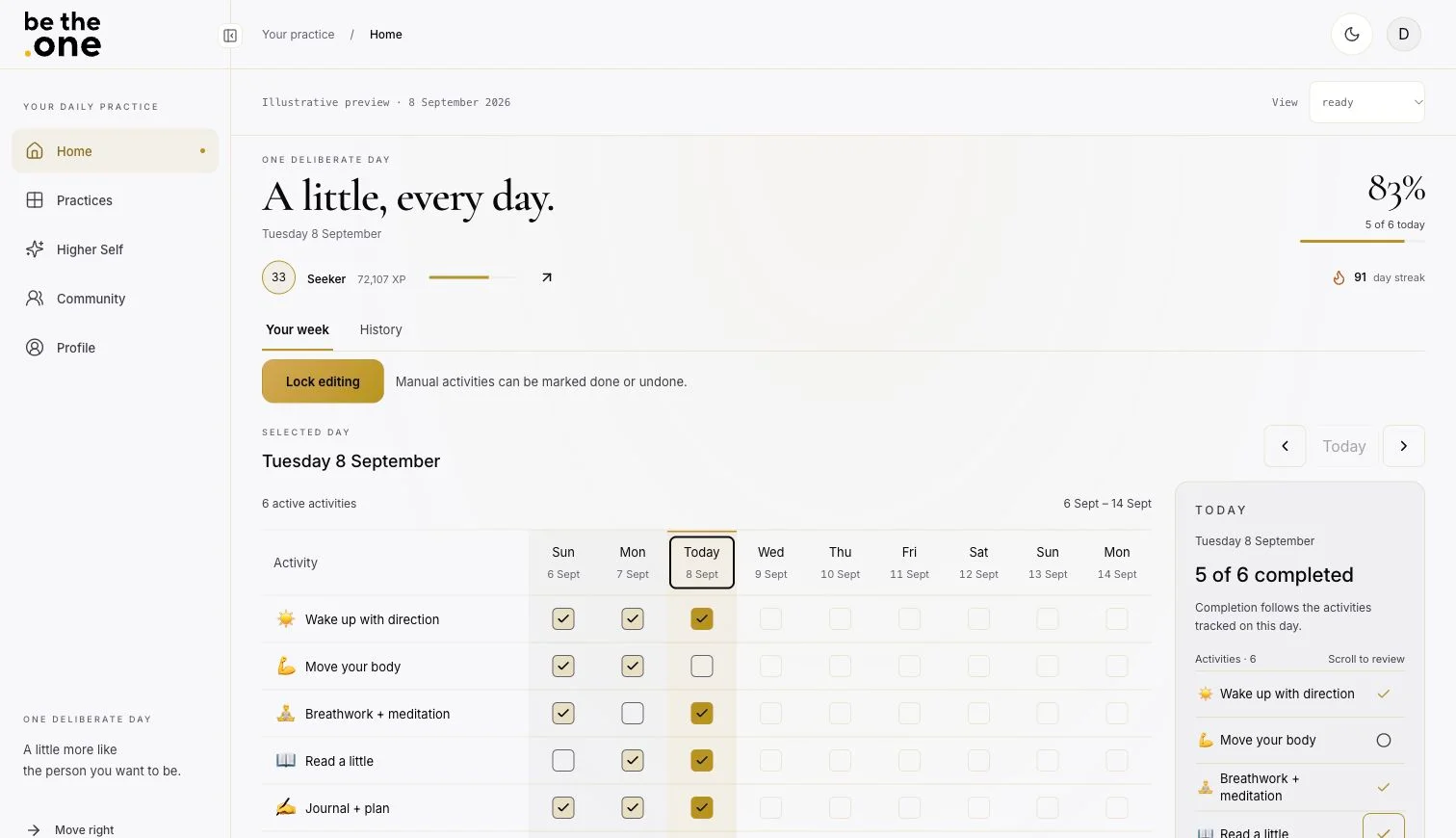Click the book emoji for Read a little
This screenshot has height=838, width=1456.
click(286, 761)
